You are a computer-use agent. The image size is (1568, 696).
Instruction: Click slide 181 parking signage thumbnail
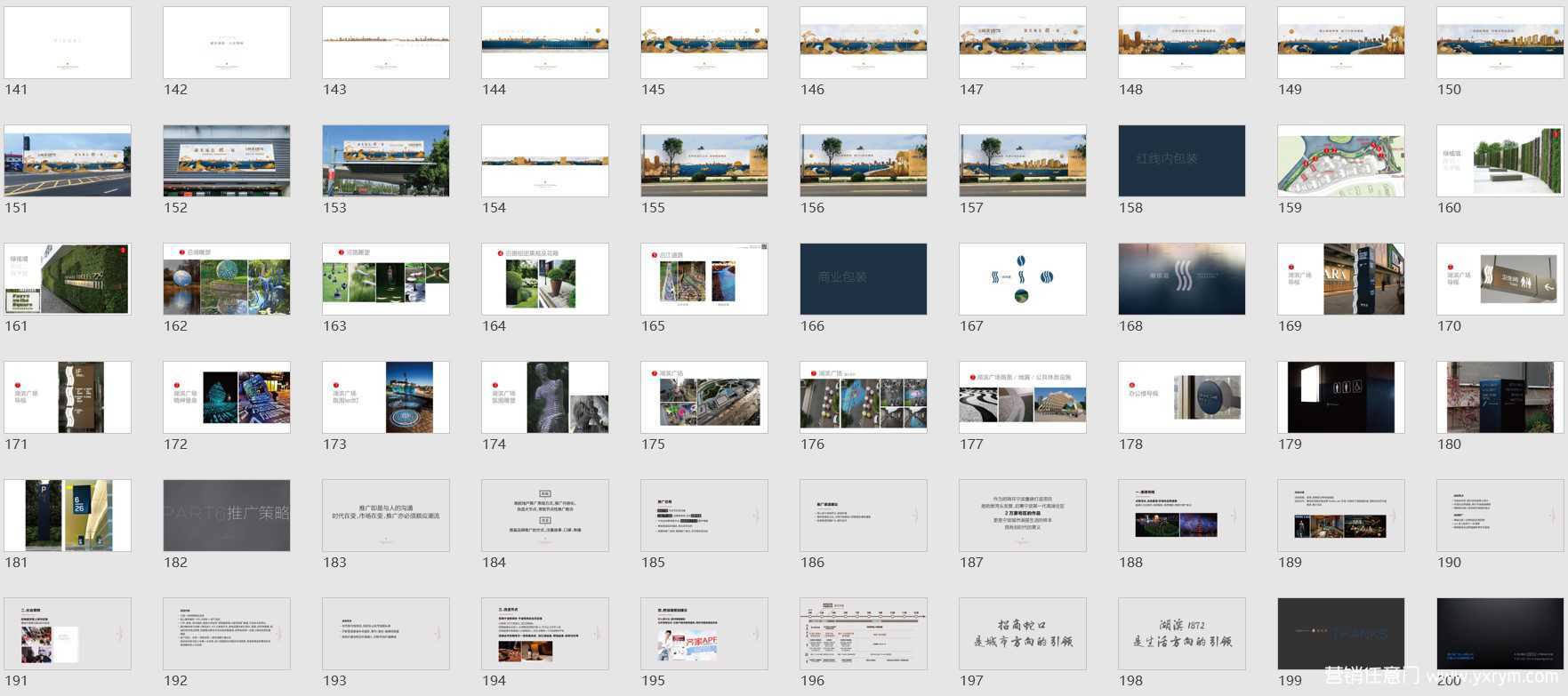[68, 516]
